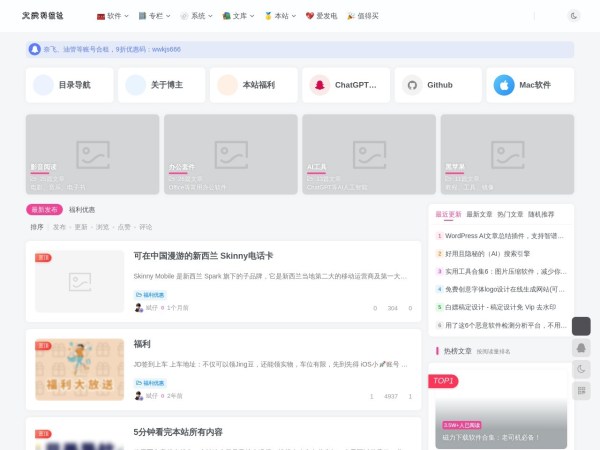Image resolution: width=600 pixels, height=450 pixels.
Task: Open the Skinny电话卡 article title
Action: tap(203, 256)
